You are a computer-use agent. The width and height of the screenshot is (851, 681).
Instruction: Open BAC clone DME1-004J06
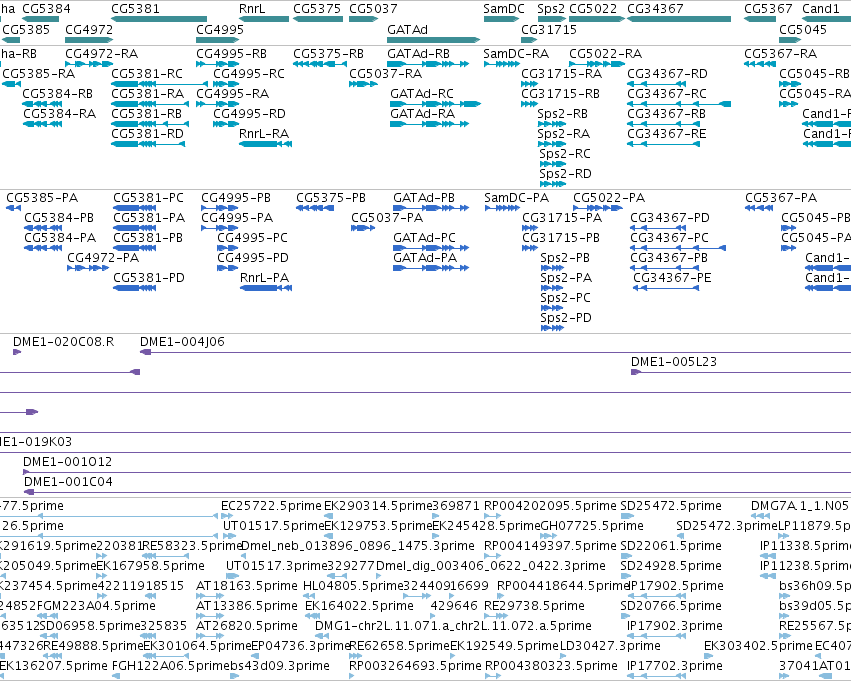182,342
